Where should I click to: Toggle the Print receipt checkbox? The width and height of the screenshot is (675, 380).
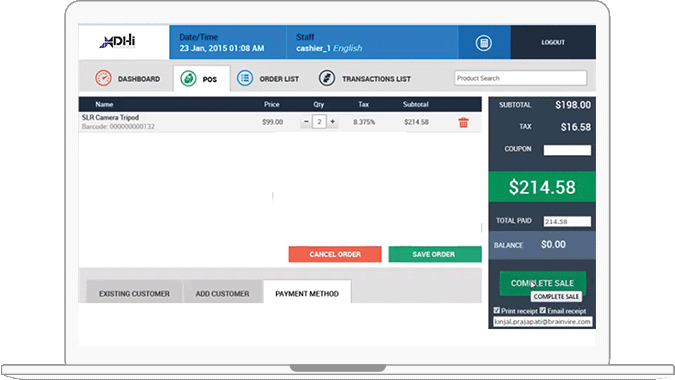click(x=497, y=310)
